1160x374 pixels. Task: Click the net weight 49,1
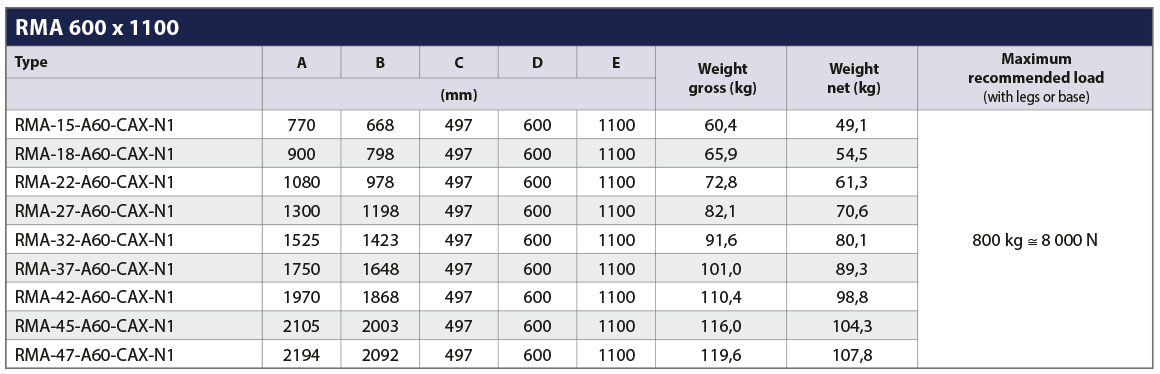pyautogui.click(x=852, y=125)
